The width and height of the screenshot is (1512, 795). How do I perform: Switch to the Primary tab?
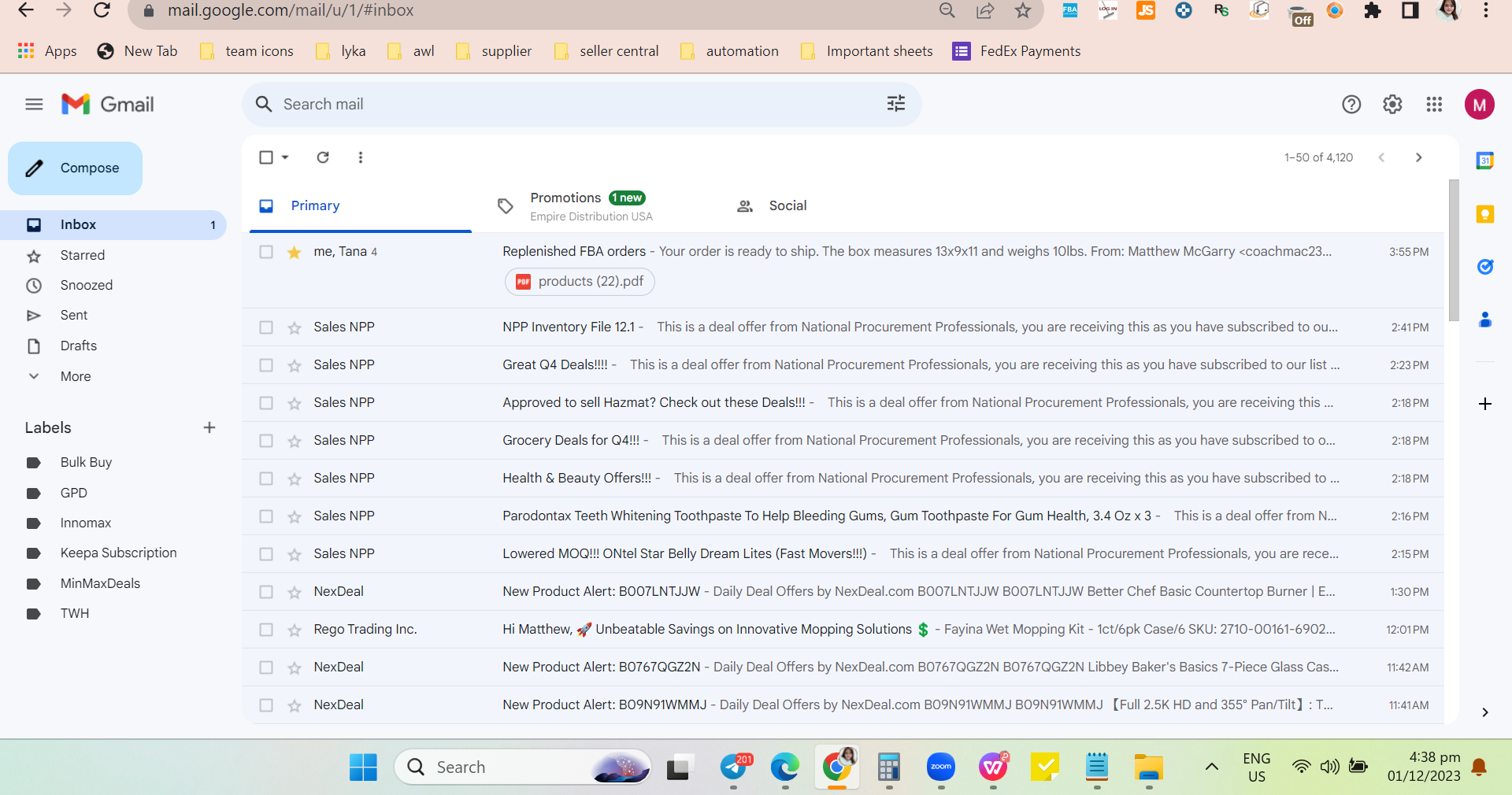tap(361, 205)
